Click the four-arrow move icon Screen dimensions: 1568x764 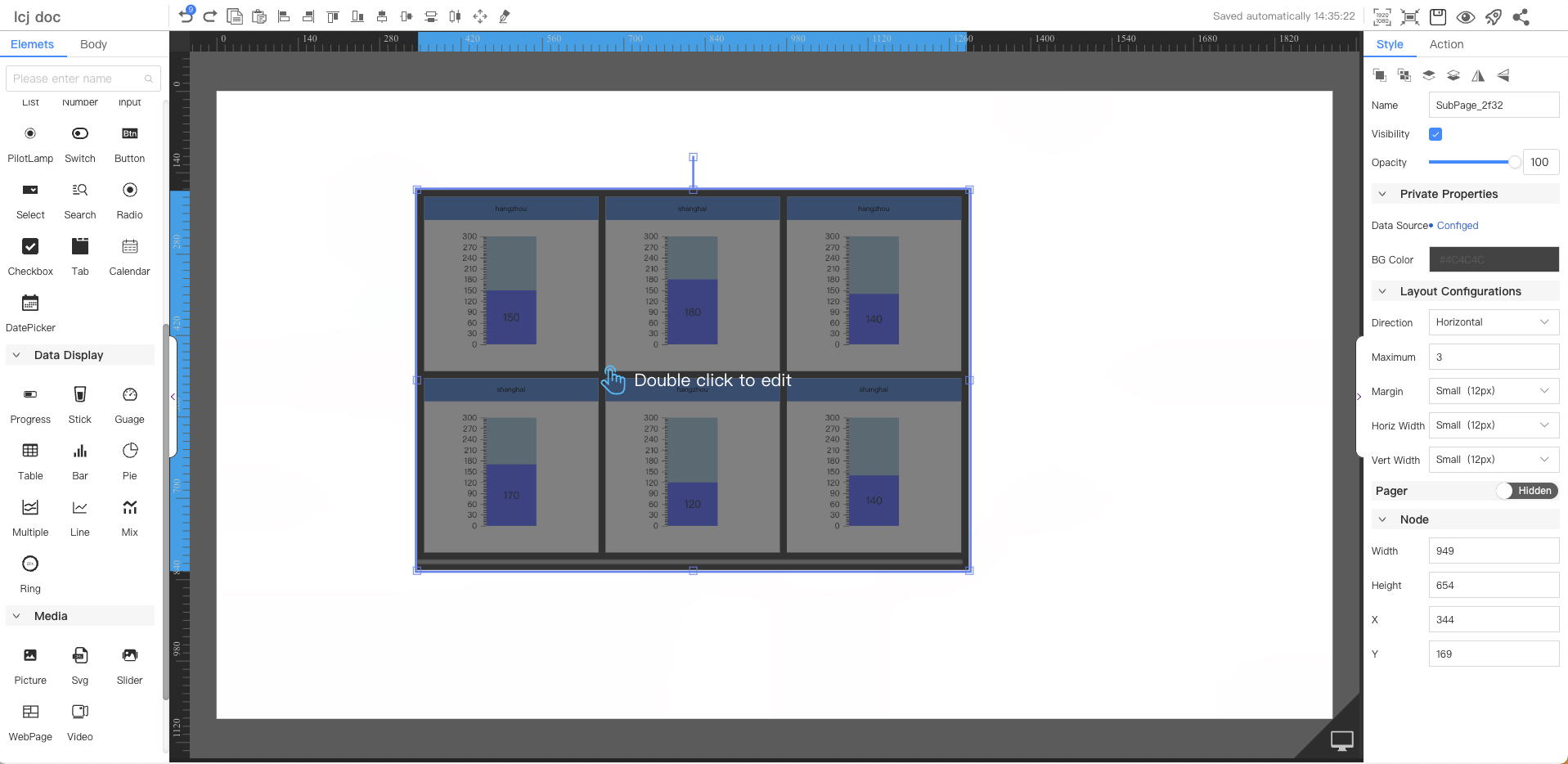coord(480,16)
